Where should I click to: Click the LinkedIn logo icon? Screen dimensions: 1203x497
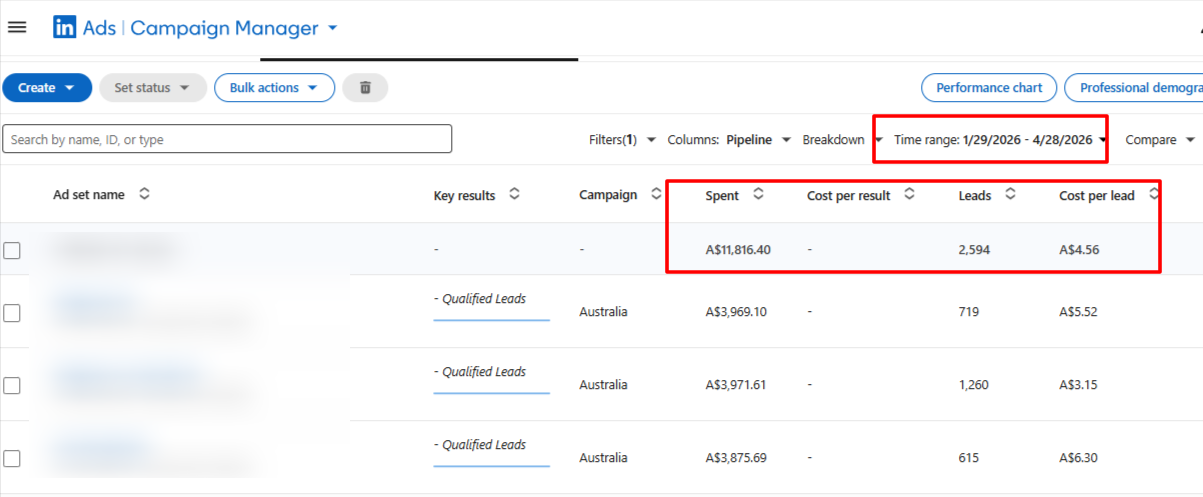[x=65, y=27]
